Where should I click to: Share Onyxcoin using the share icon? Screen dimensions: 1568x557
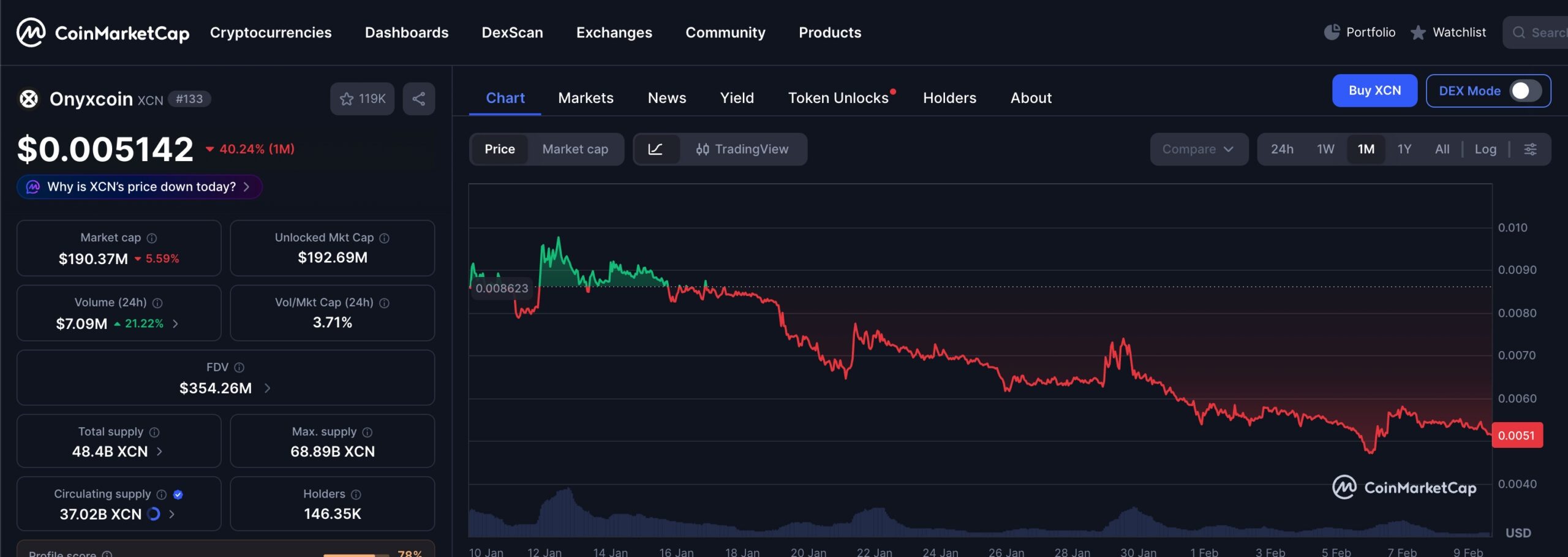point(419,99)
